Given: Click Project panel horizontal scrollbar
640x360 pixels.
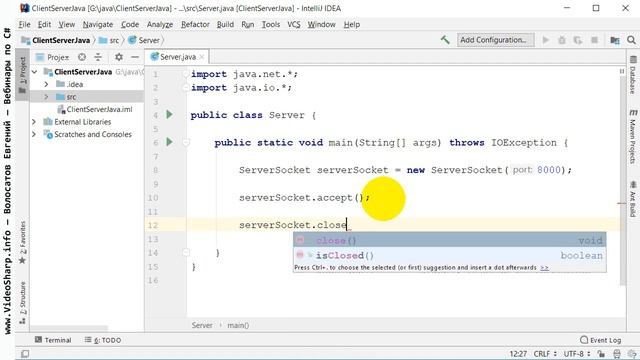Looking at the screenshot, I should (69, 328).
